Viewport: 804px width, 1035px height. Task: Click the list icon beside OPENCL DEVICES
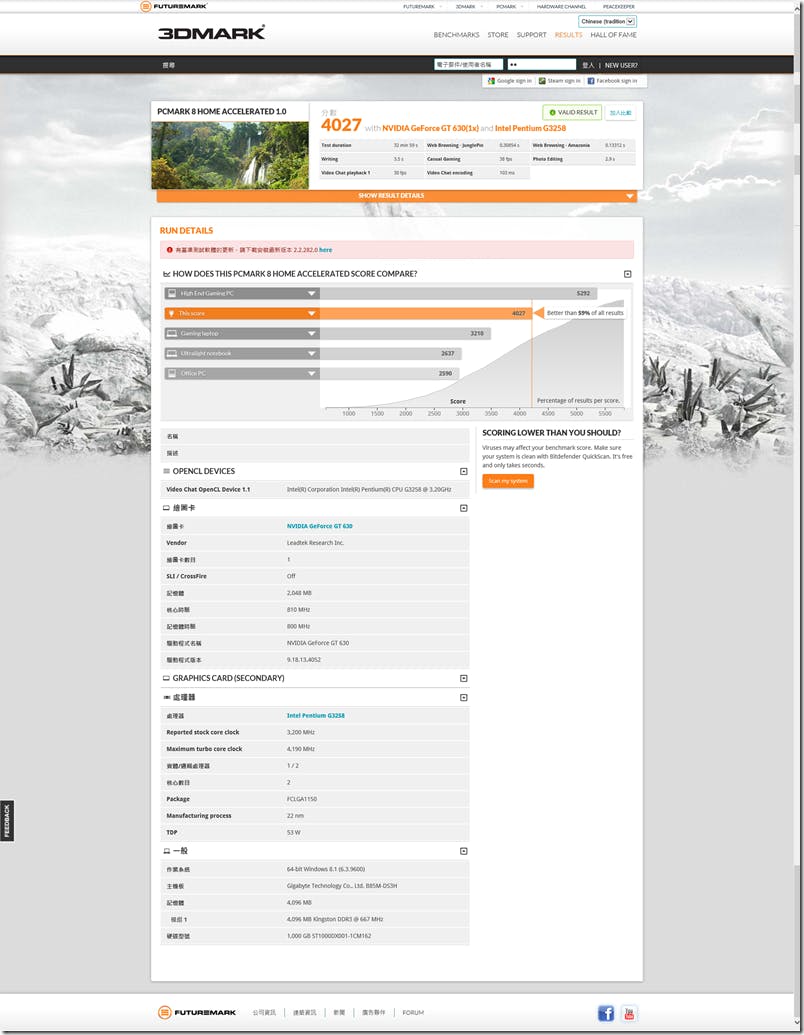pos(166,471)
